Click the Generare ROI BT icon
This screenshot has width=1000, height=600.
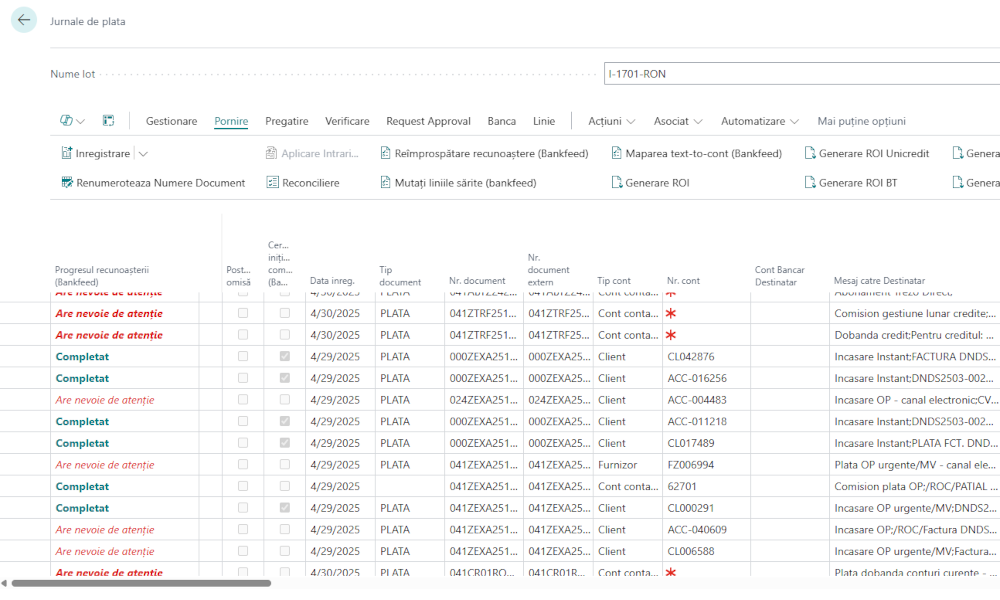click(810, 182)
